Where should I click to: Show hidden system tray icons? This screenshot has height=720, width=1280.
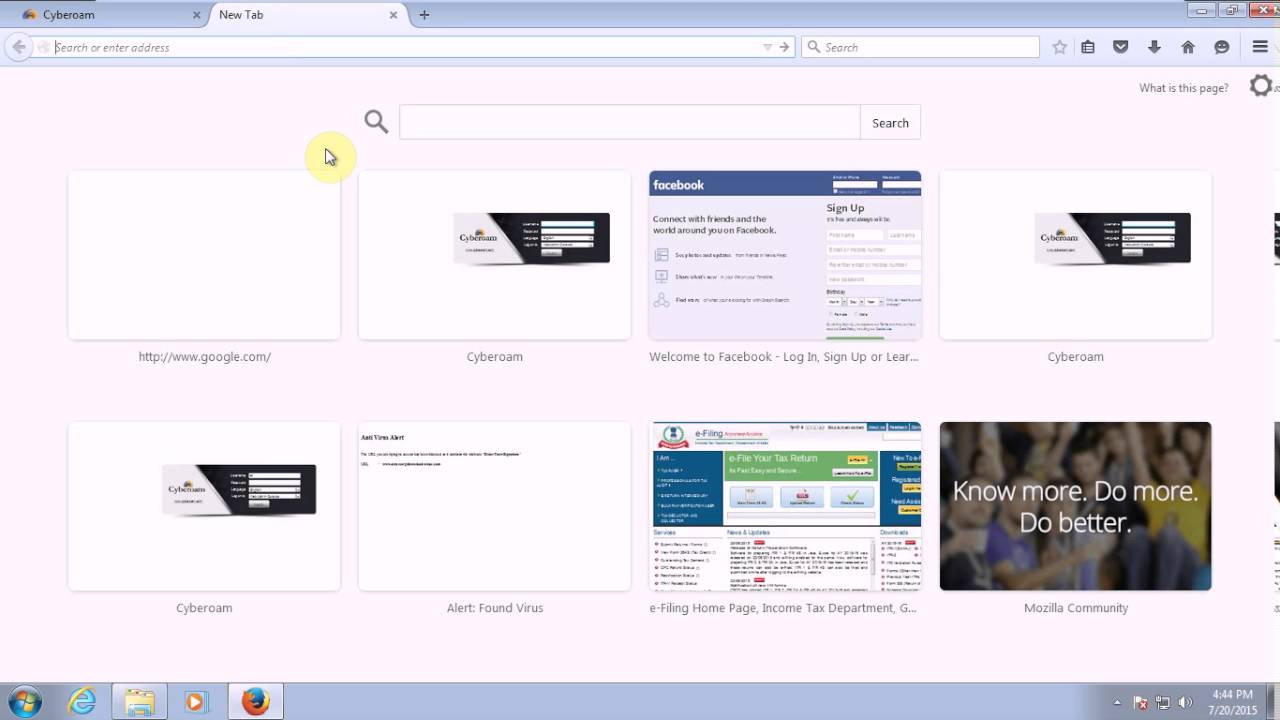click(x=1117, y=703)
